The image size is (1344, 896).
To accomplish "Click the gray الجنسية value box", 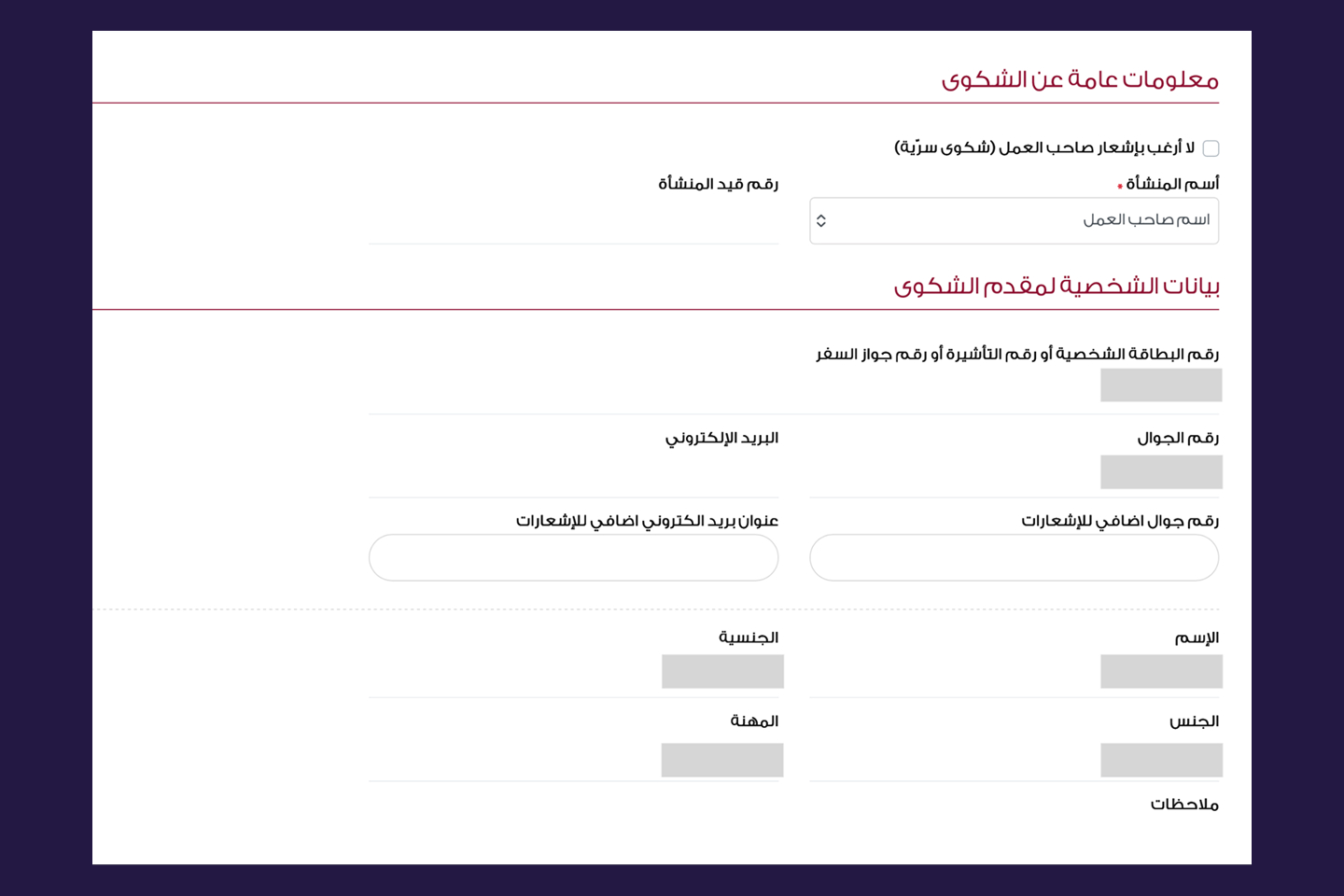I will coord(722,672).
